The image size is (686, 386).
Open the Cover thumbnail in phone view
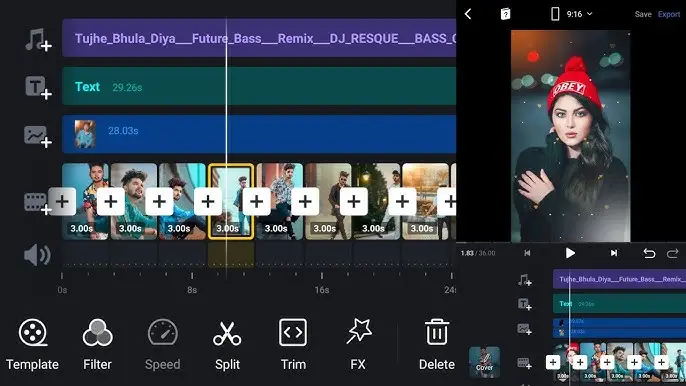click(x=484, y=362)
